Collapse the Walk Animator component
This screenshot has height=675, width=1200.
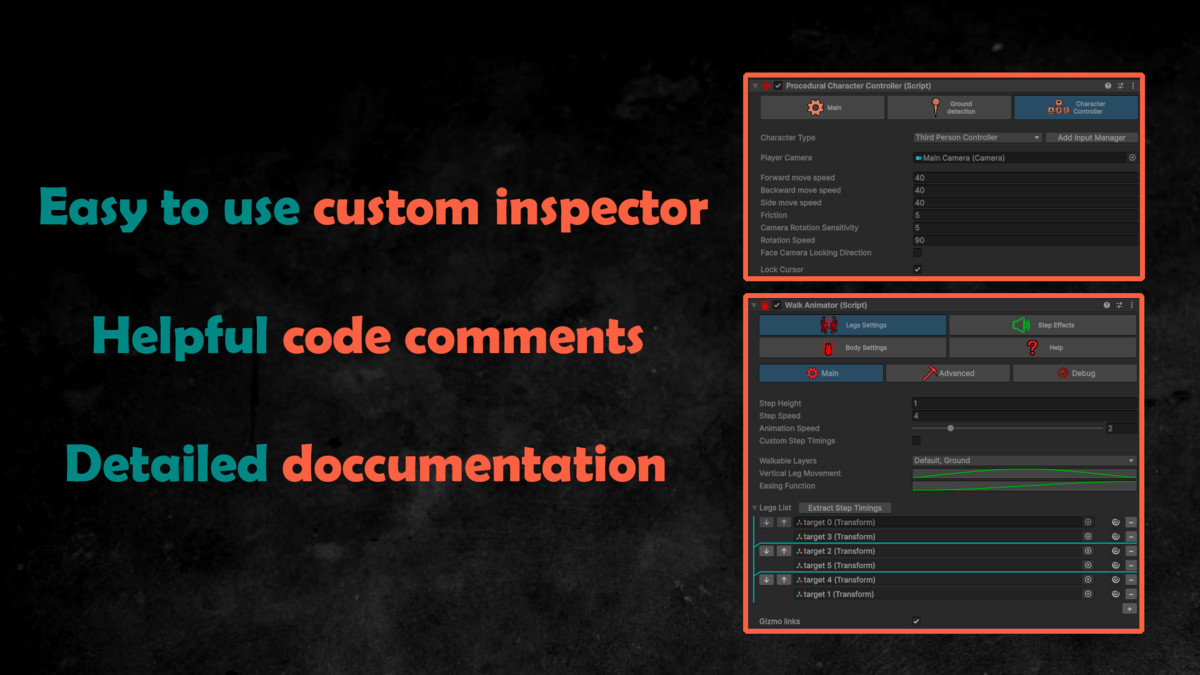pos(755,305)
